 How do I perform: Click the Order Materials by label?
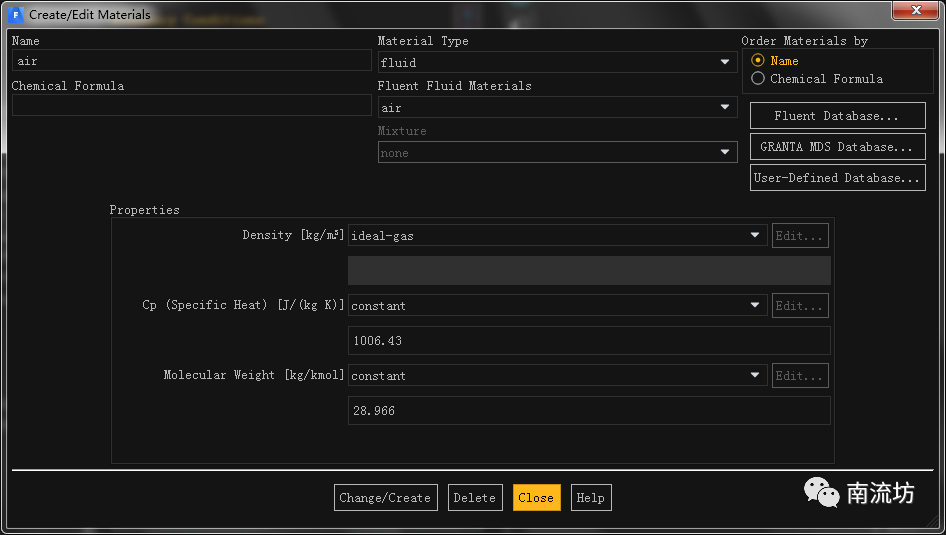click(x=804, y=41)
